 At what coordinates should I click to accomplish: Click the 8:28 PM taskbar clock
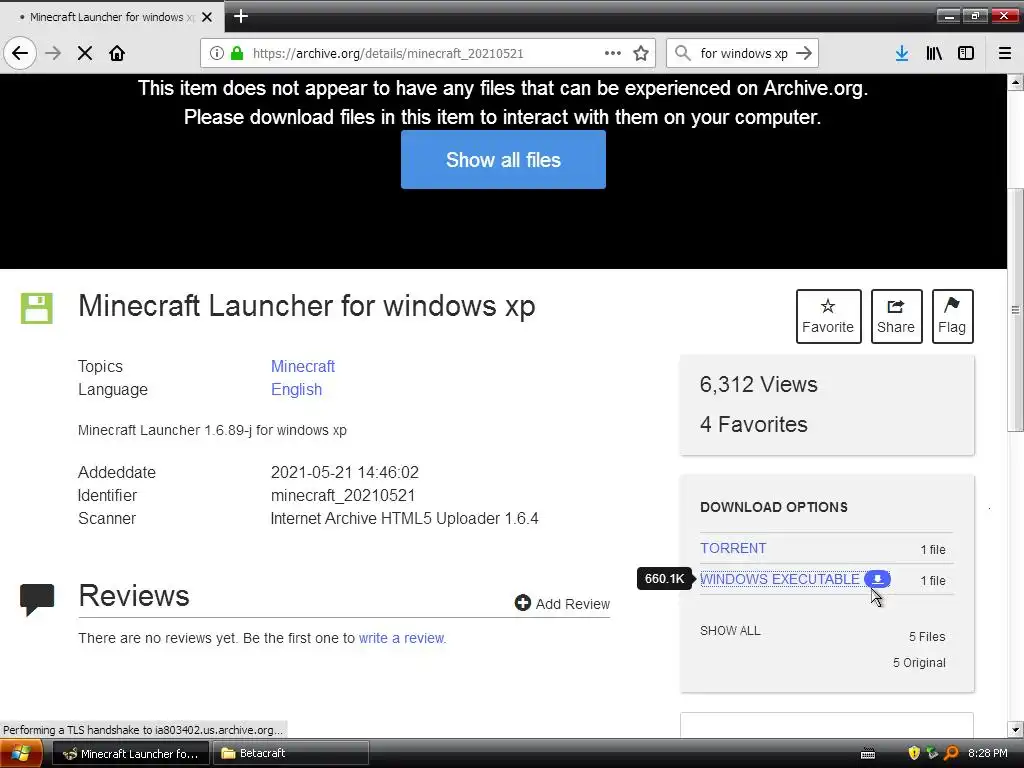987,753
